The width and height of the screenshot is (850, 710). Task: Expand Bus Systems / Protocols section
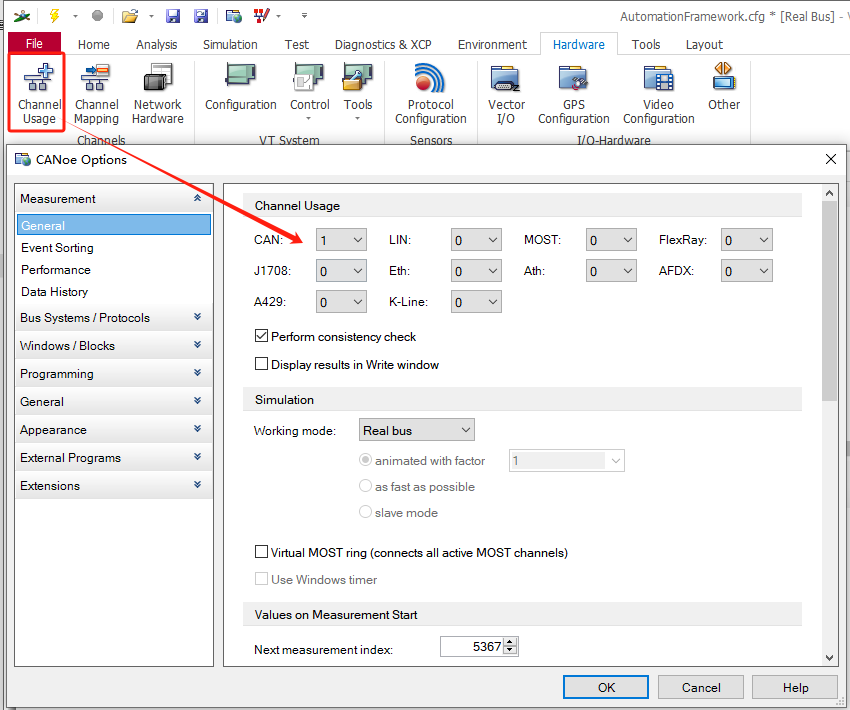(x=114, y=318)
